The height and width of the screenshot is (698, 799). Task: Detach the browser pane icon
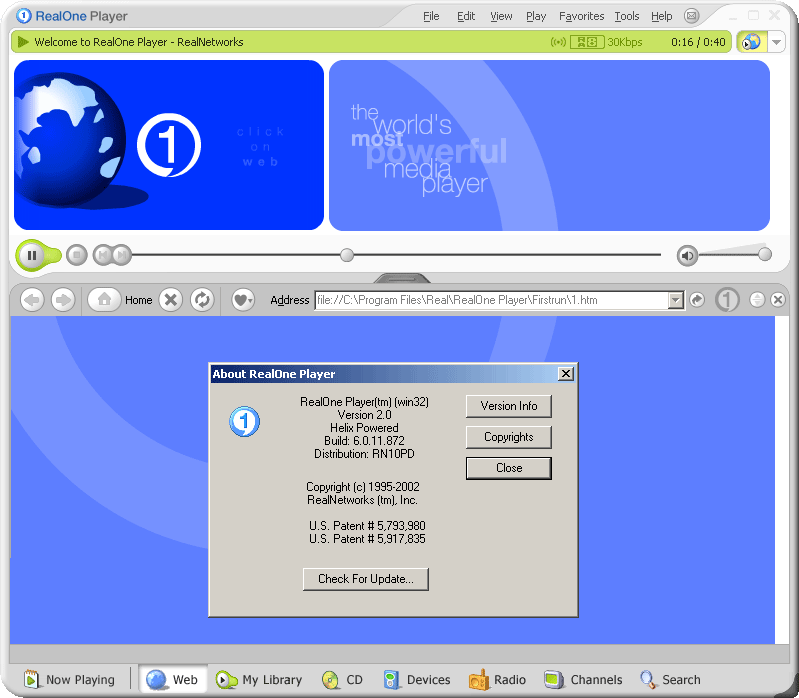point(757,300)
